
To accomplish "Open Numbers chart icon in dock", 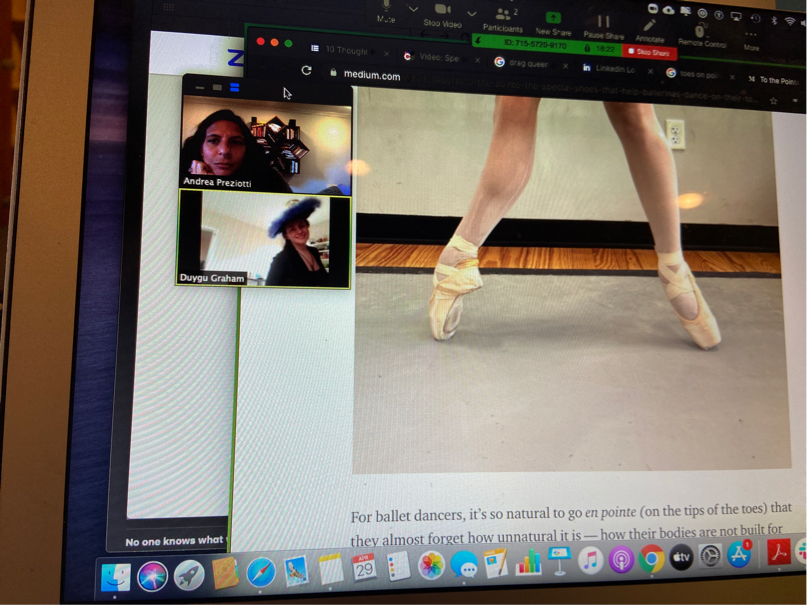I will 528,562.
